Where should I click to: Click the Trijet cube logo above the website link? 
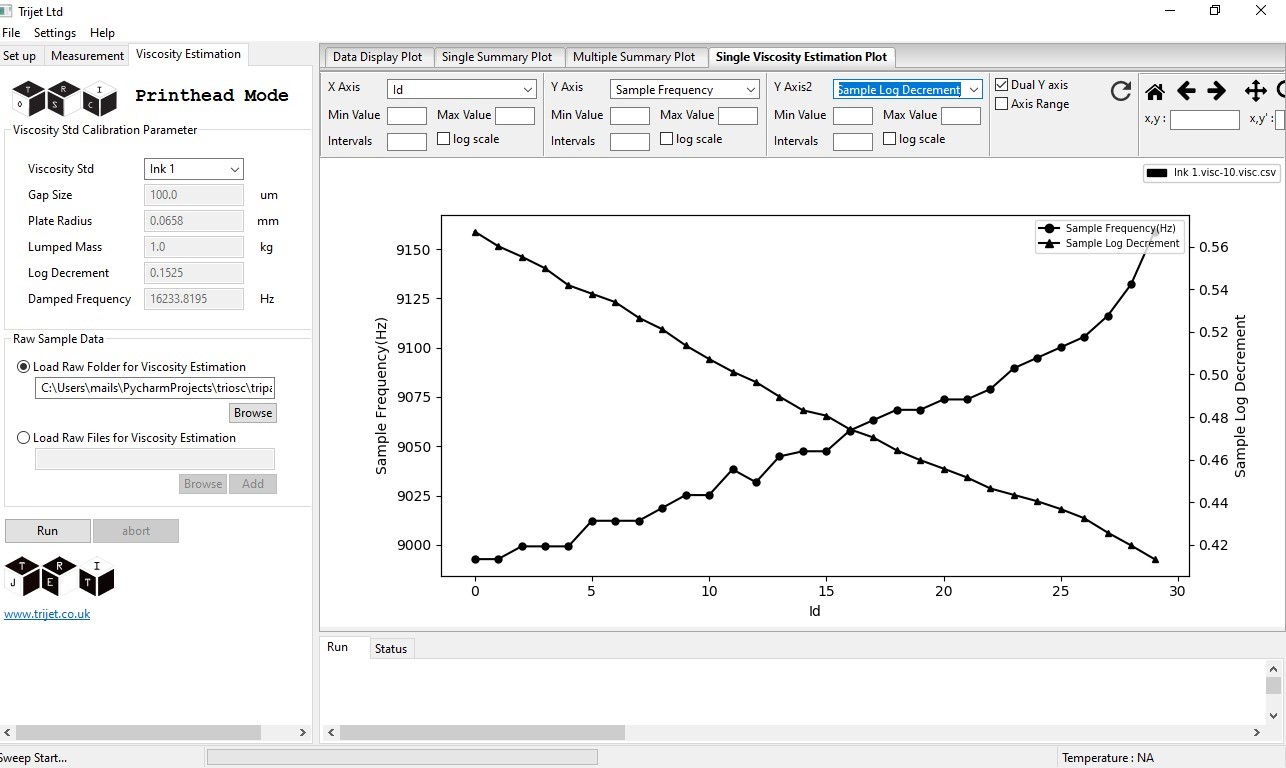(60, 577)
